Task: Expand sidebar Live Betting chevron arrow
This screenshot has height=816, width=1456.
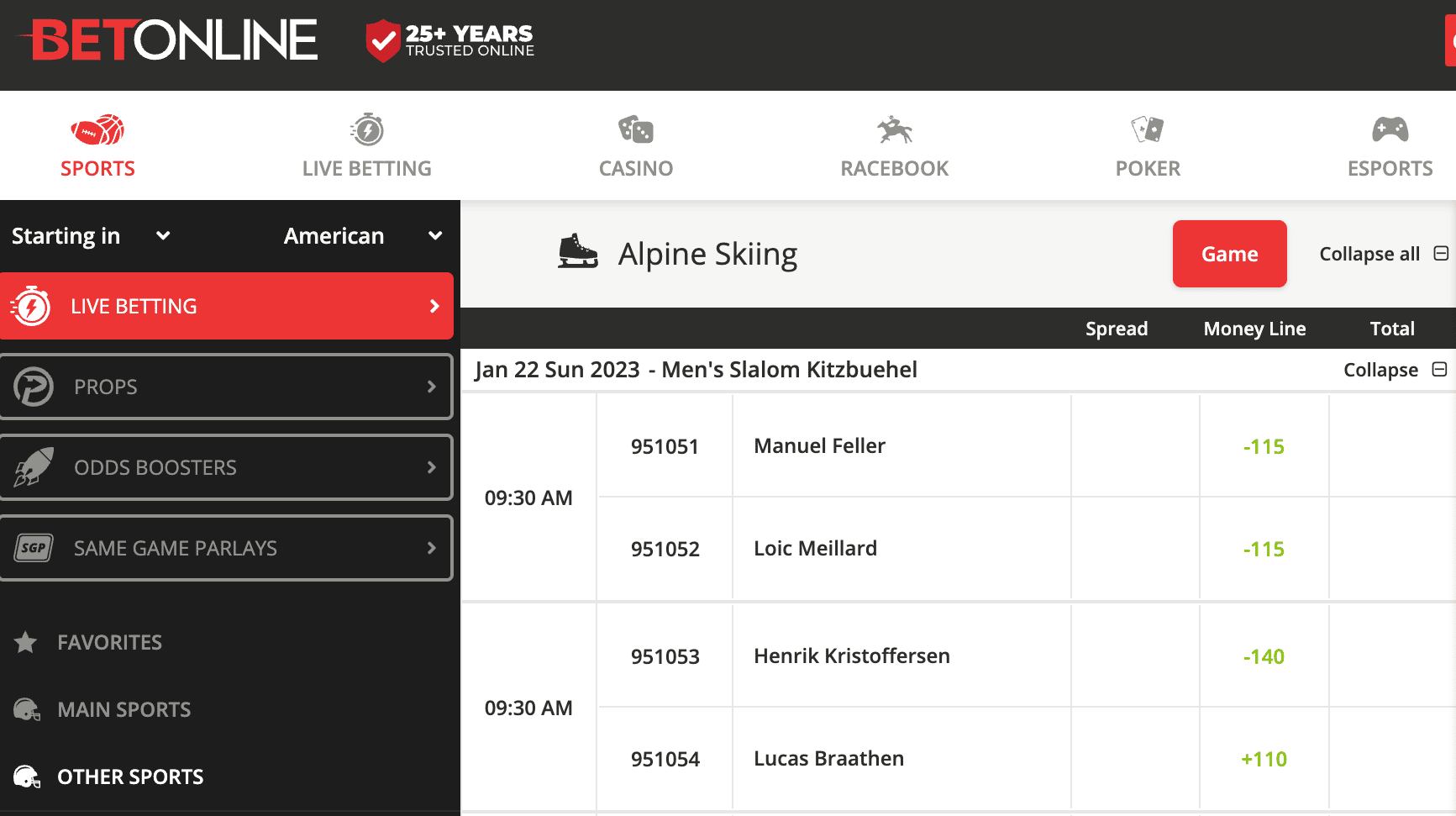Action: [x=434, y=306]
